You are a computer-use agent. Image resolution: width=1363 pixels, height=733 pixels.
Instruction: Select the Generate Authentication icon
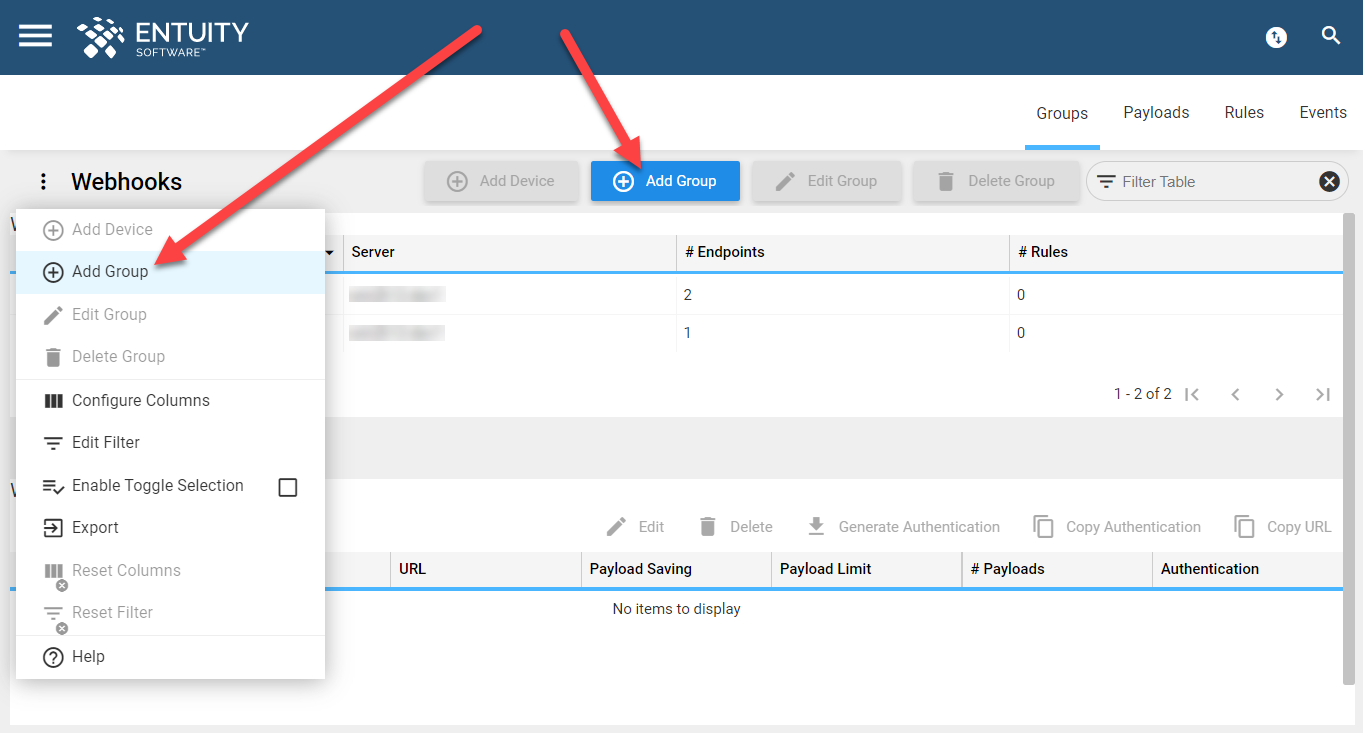(x=815, y=526)
